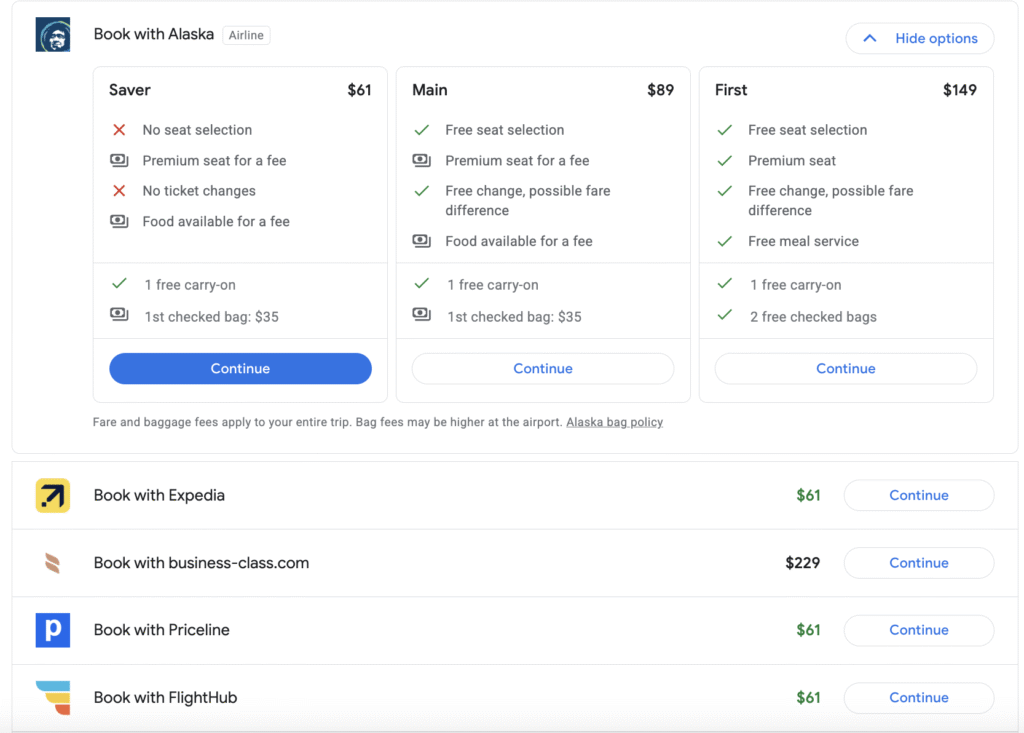Image resolution: width=1024 pixels, height=733 pixels.
Task: Click the $229 business-class.com price
Action: coord(803,563)
